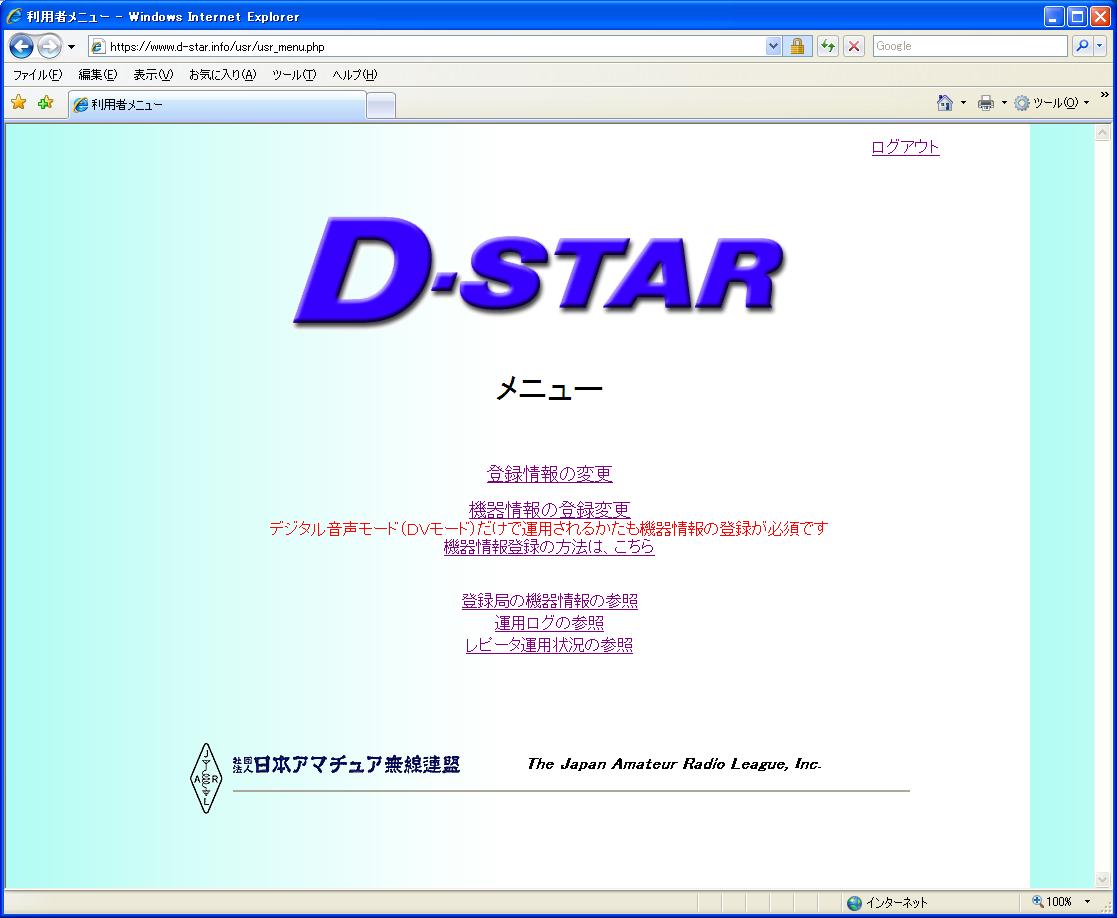Open the 編集(E) menu

98,75
